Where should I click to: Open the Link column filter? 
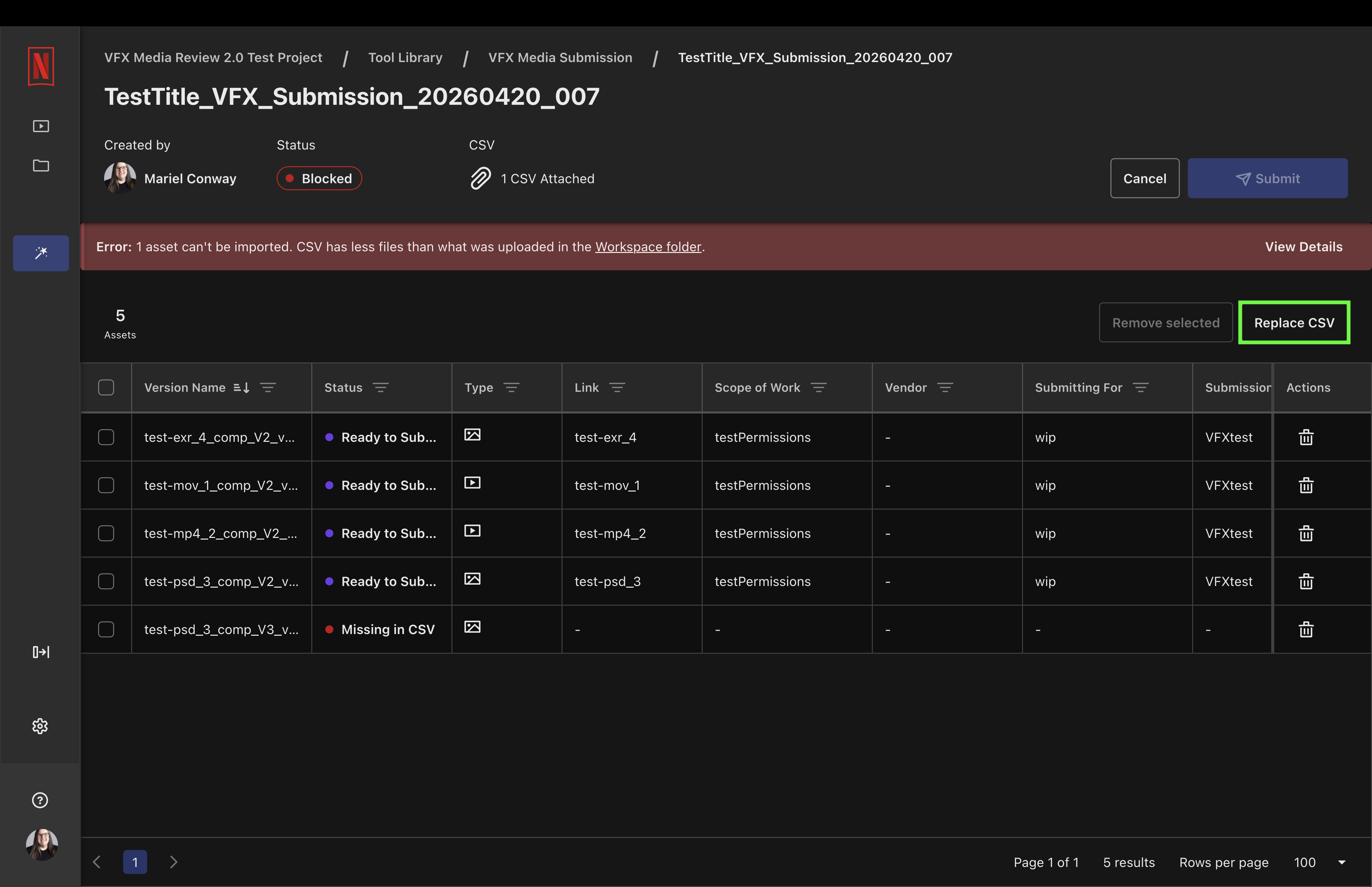tap(617, 388)
